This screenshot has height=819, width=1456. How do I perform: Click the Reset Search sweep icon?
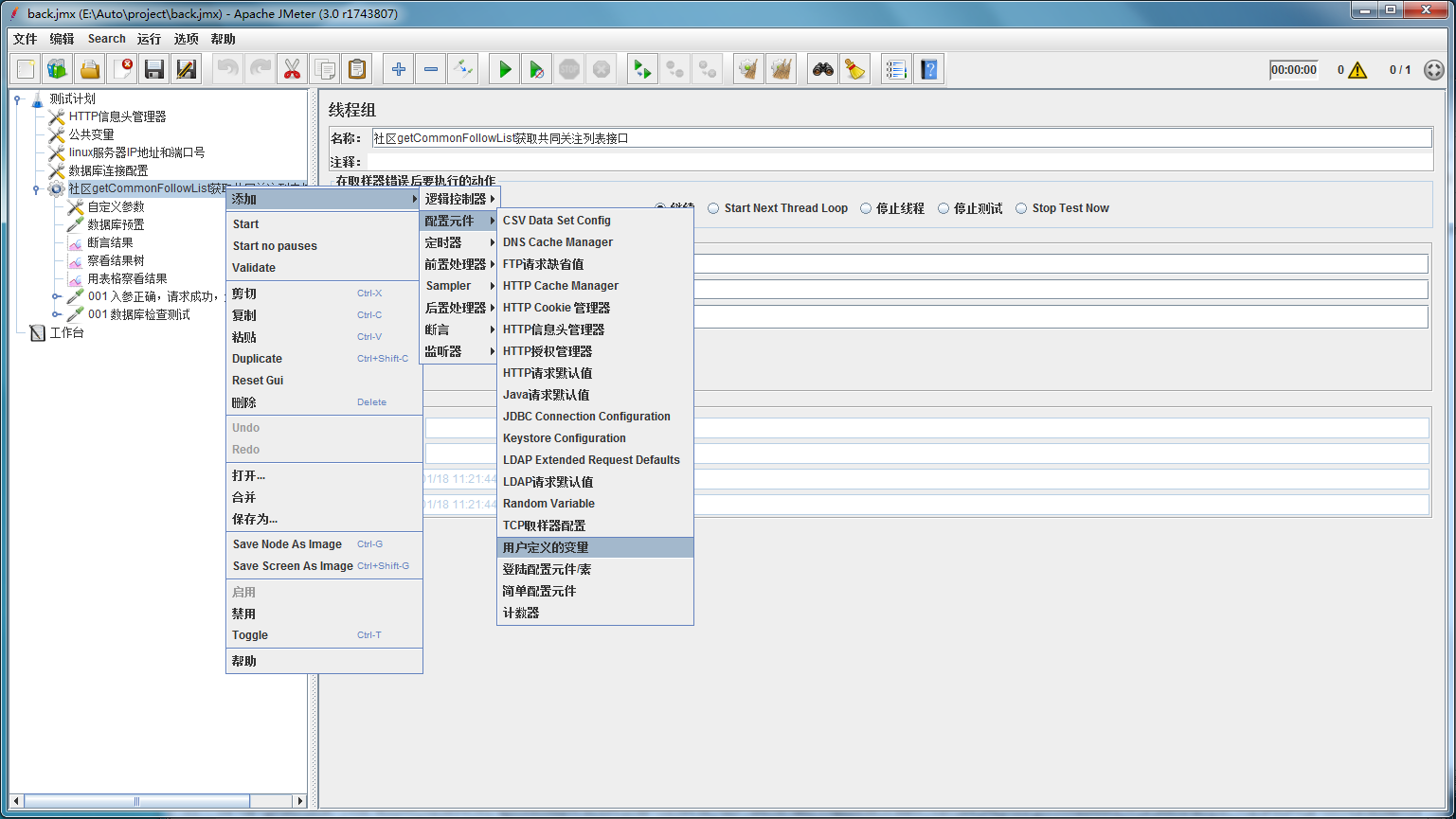tap(855, 69)
